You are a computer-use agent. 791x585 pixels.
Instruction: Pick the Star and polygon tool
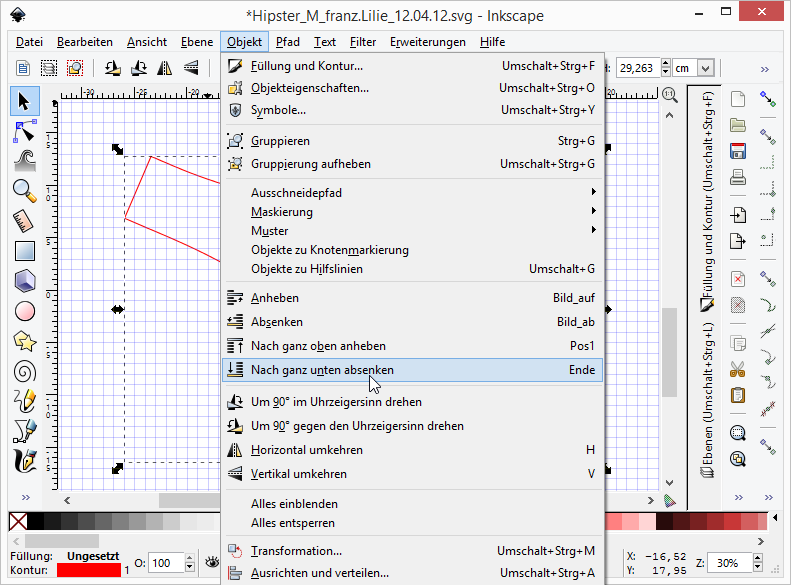[25, 341]
